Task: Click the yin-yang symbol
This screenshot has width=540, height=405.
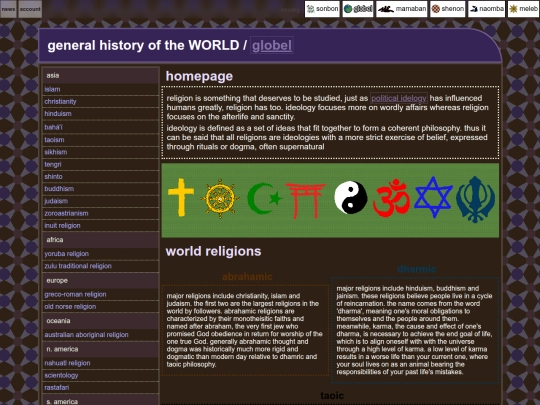Action: click(x=351, y=198)
